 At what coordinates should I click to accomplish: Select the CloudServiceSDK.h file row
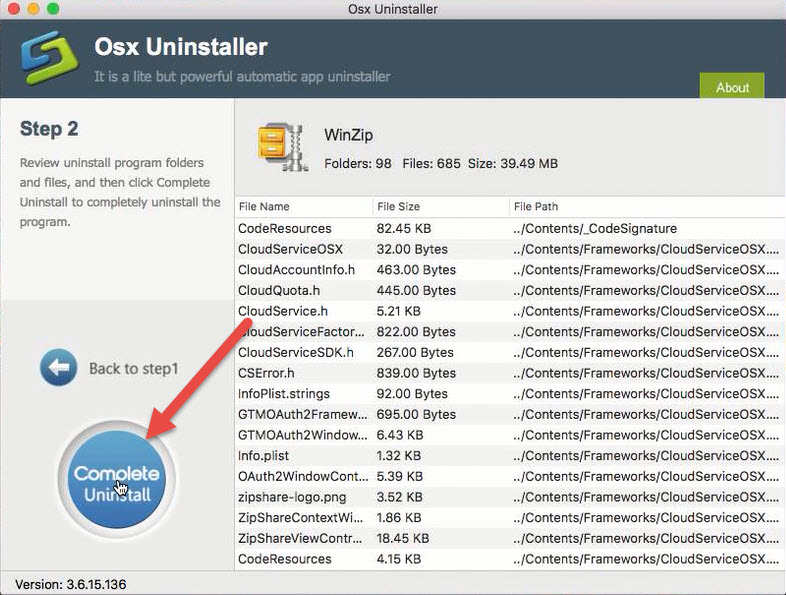(510, 352)
